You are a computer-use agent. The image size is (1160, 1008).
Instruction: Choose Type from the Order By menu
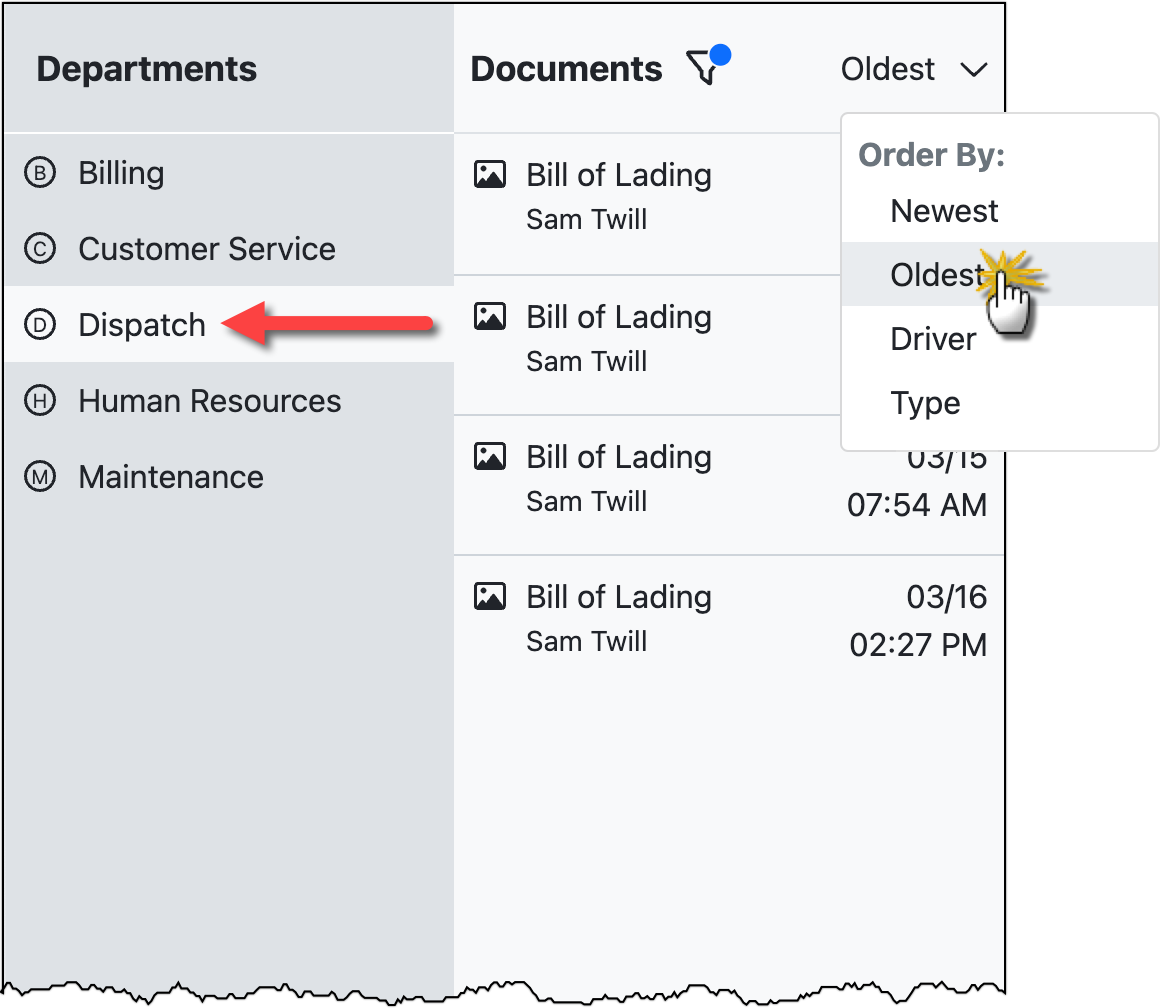925,403
